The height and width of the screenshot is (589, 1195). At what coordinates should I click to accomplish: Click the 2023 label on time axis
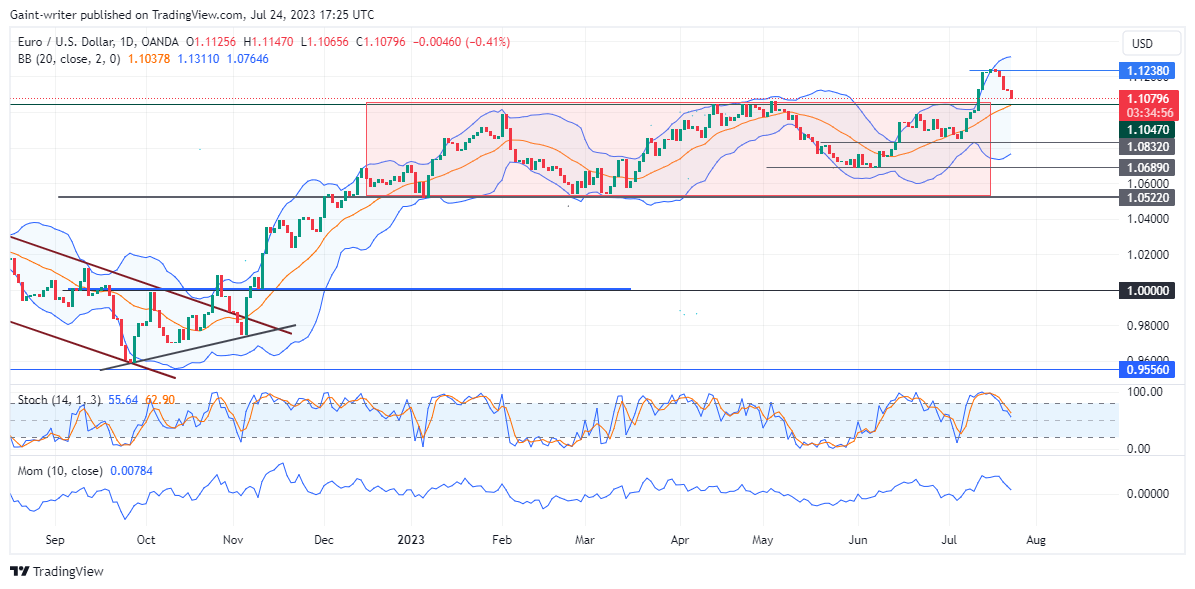(x=411, y=539)
